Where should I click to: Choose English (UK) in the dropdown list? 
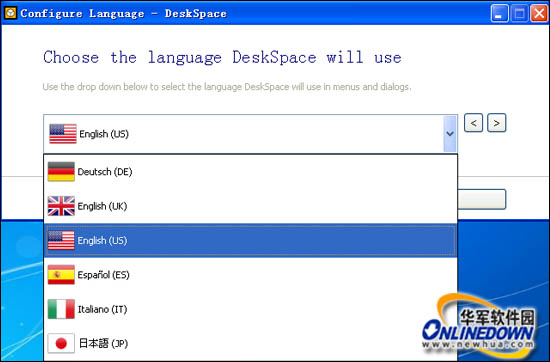(x=250, y=206)
